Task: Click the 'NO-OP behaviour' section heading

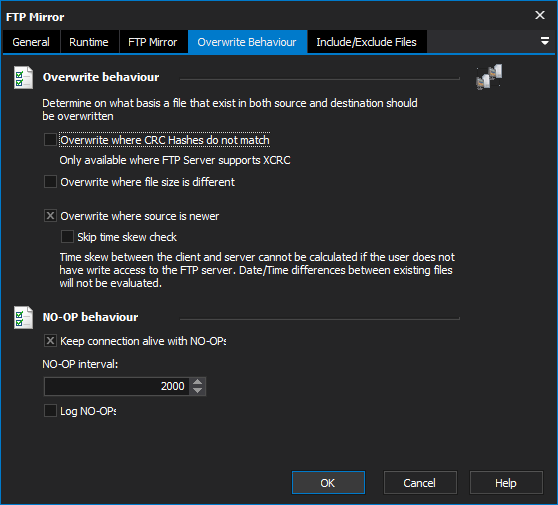Action: tap(90, 317)
